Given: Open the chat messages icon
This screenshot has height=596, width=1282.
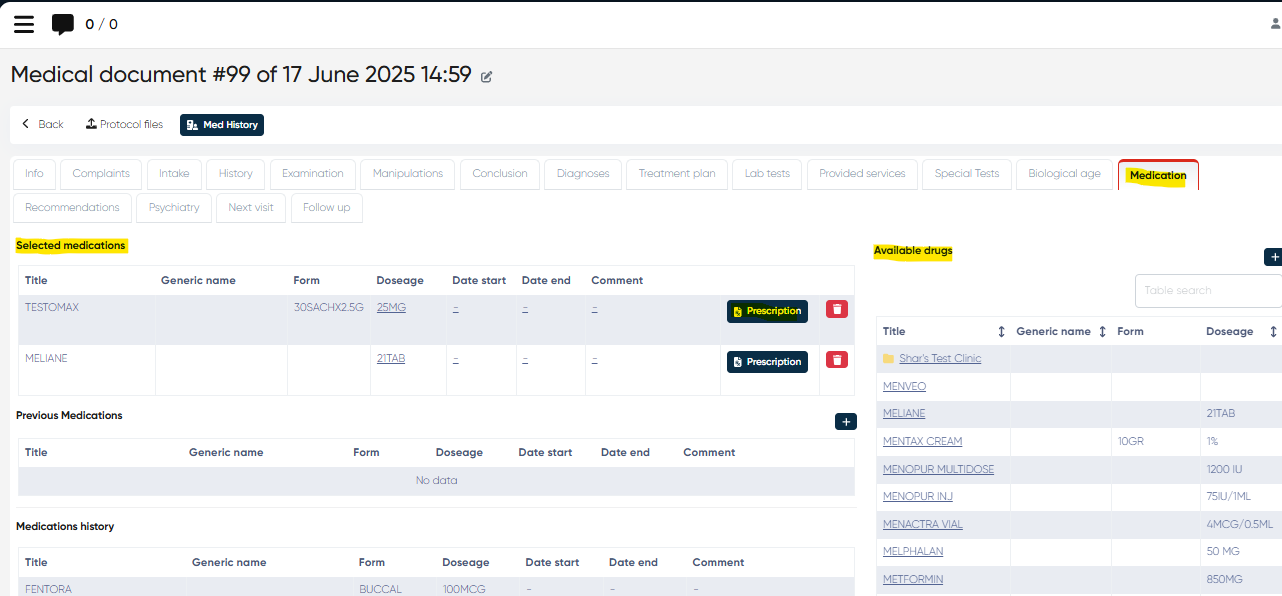Looking at the screenshot, I should (63, 24).
